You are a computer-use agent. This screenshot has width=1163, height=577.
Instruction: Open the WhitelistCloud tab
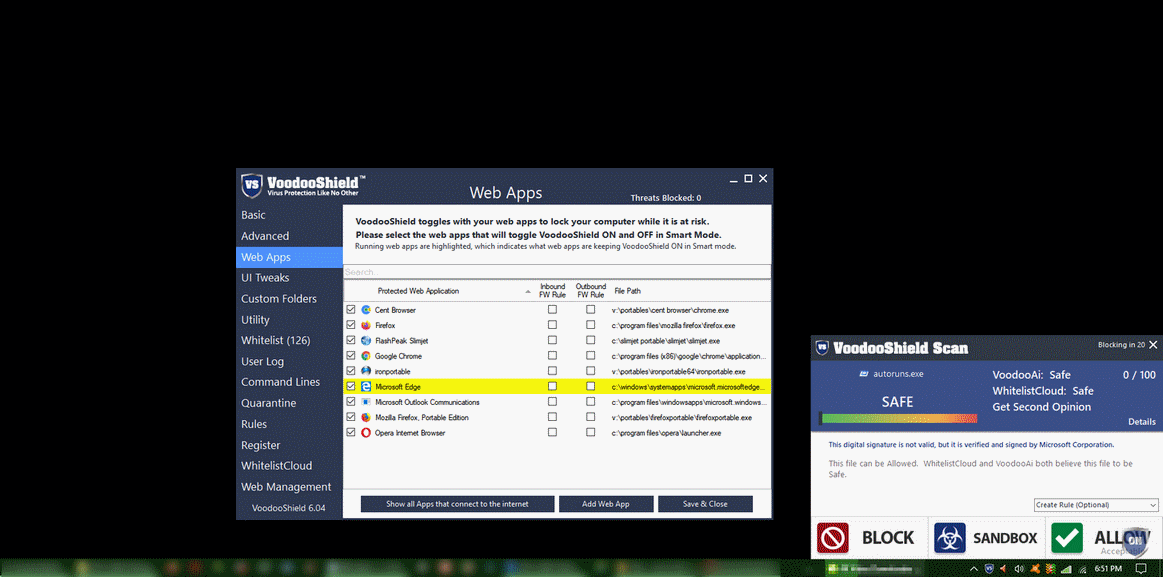point(276,466)
